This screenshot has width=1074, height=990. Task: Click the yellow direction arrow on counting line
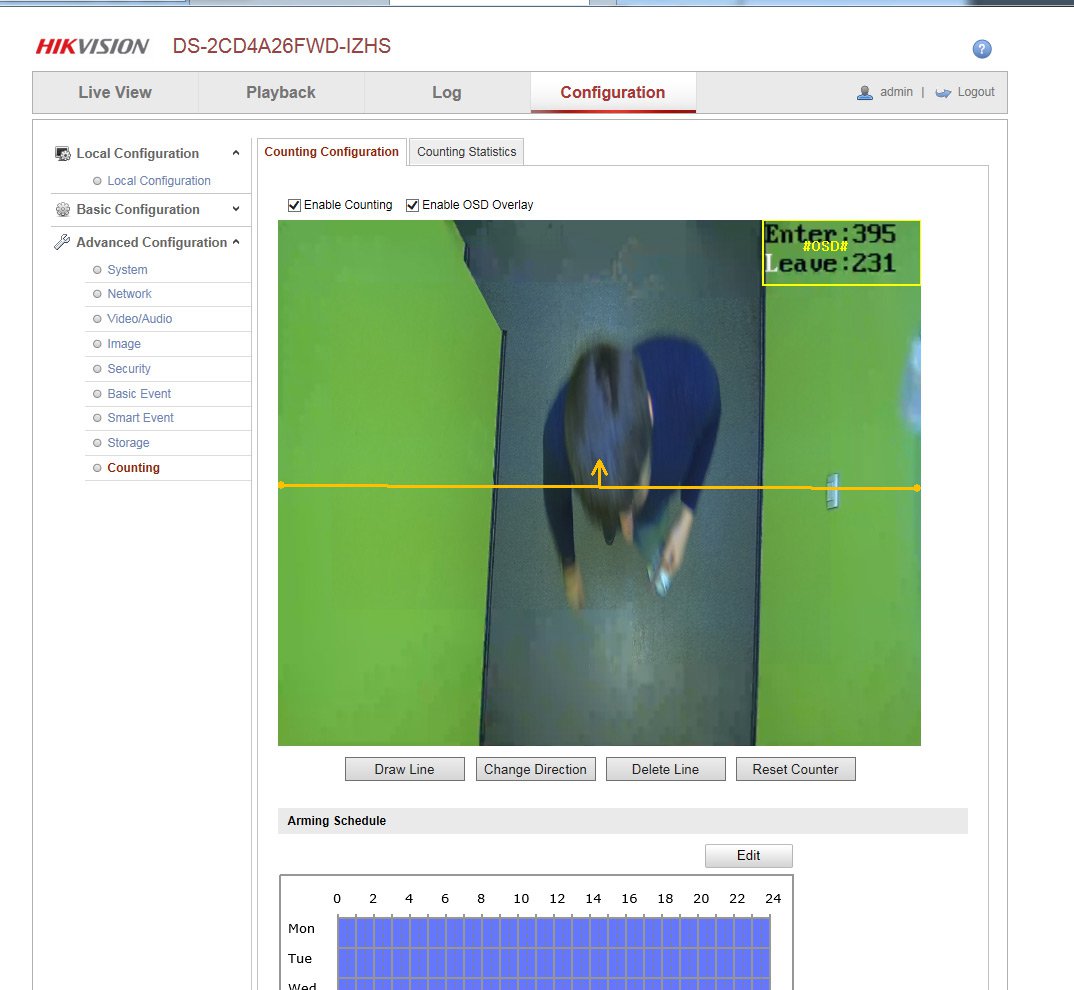pos(599,471)
